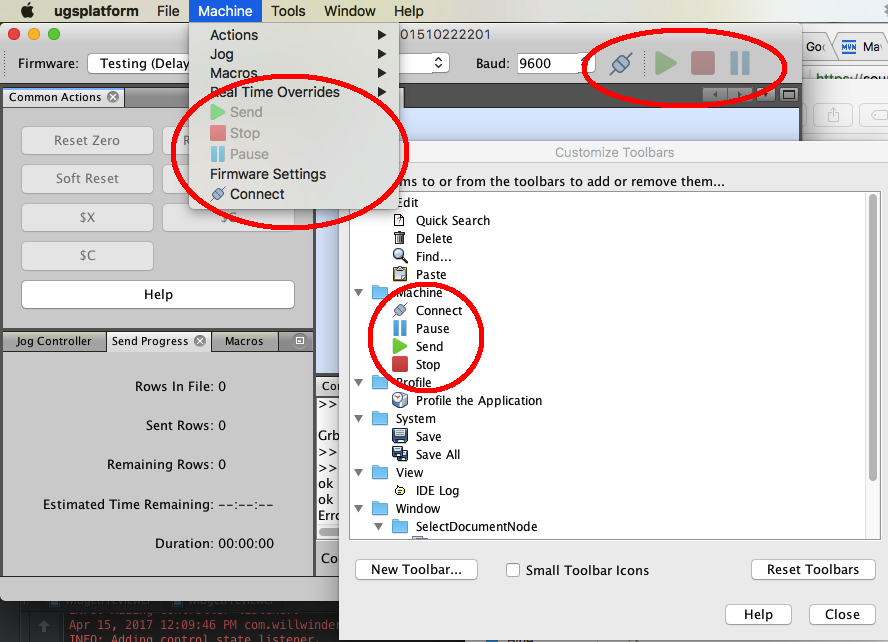Screen dimensions: 888x642
Task: Choose Stop in the Machine menu
Action: pyautogui.click(x=294, y=133)
